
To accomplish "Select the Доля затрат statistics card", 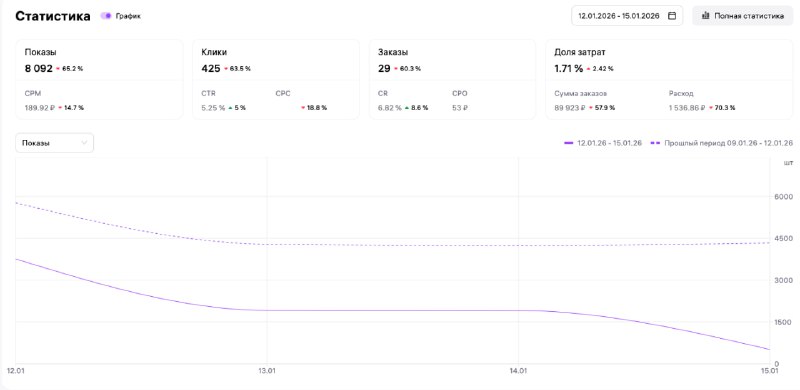I will [x=669, y=79].
